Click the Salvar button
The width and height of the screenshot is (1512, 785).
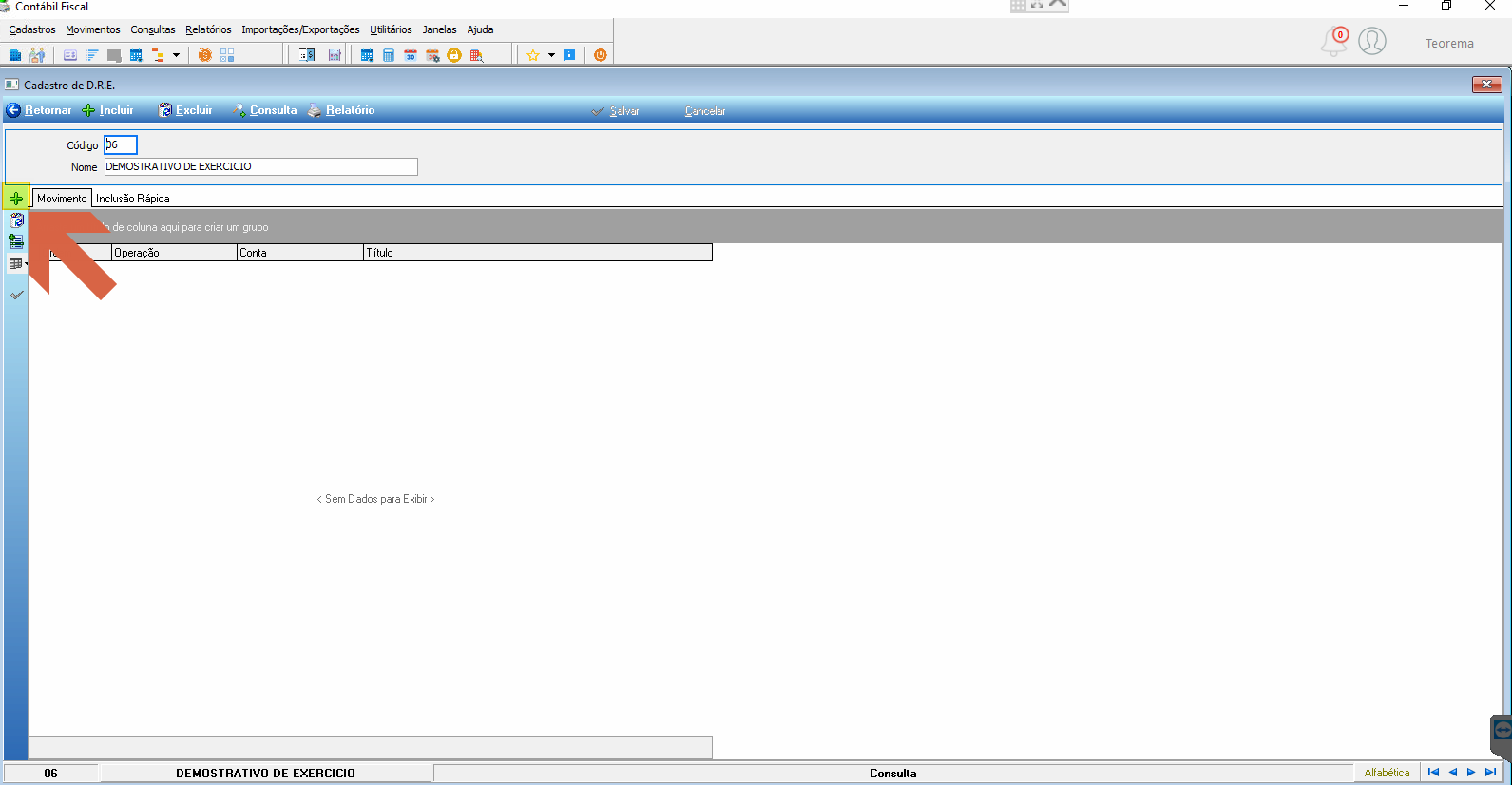click(x=615, y=111)
